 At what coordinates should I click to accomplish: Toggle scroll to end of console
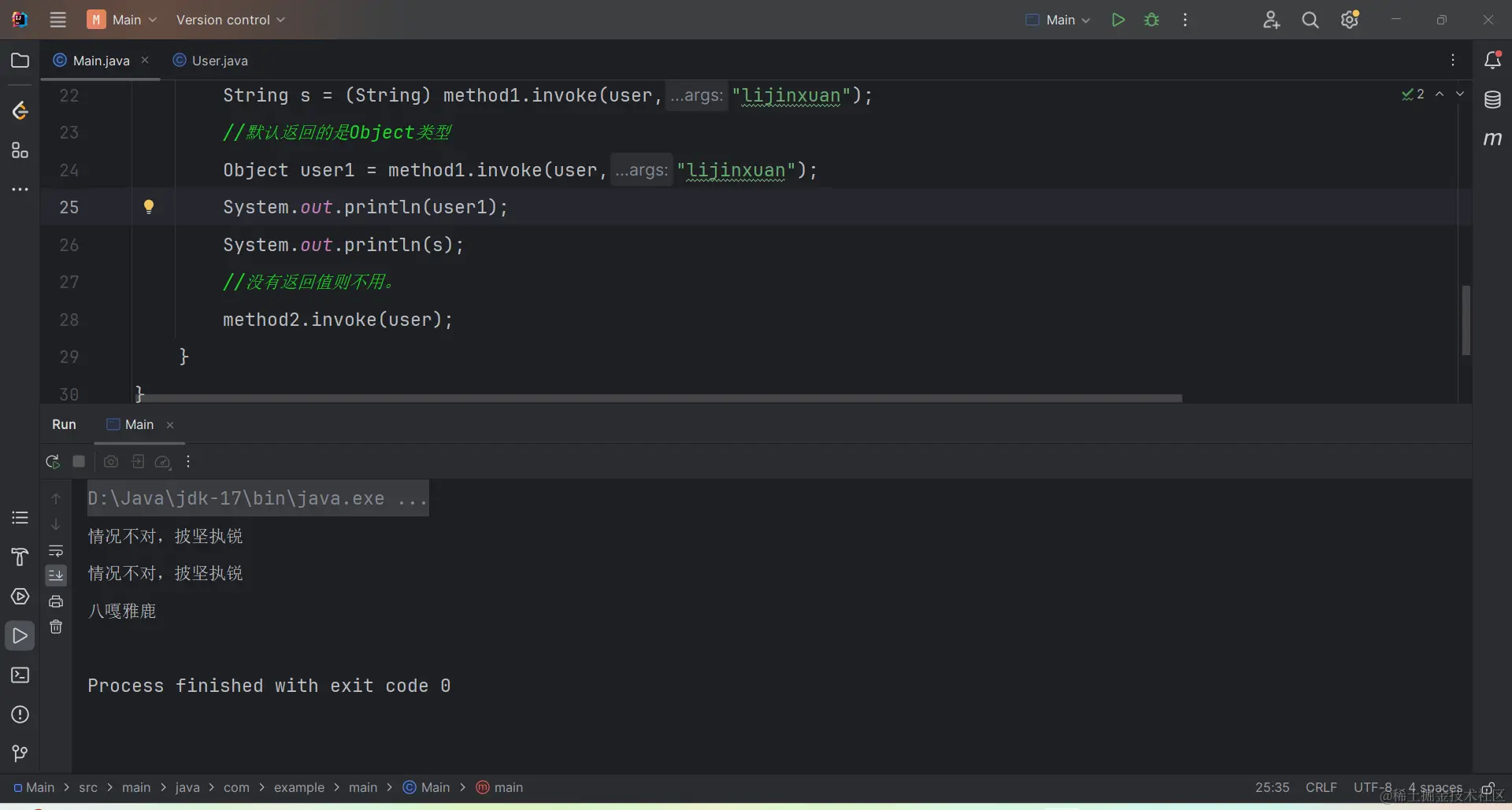click(56, 575)
